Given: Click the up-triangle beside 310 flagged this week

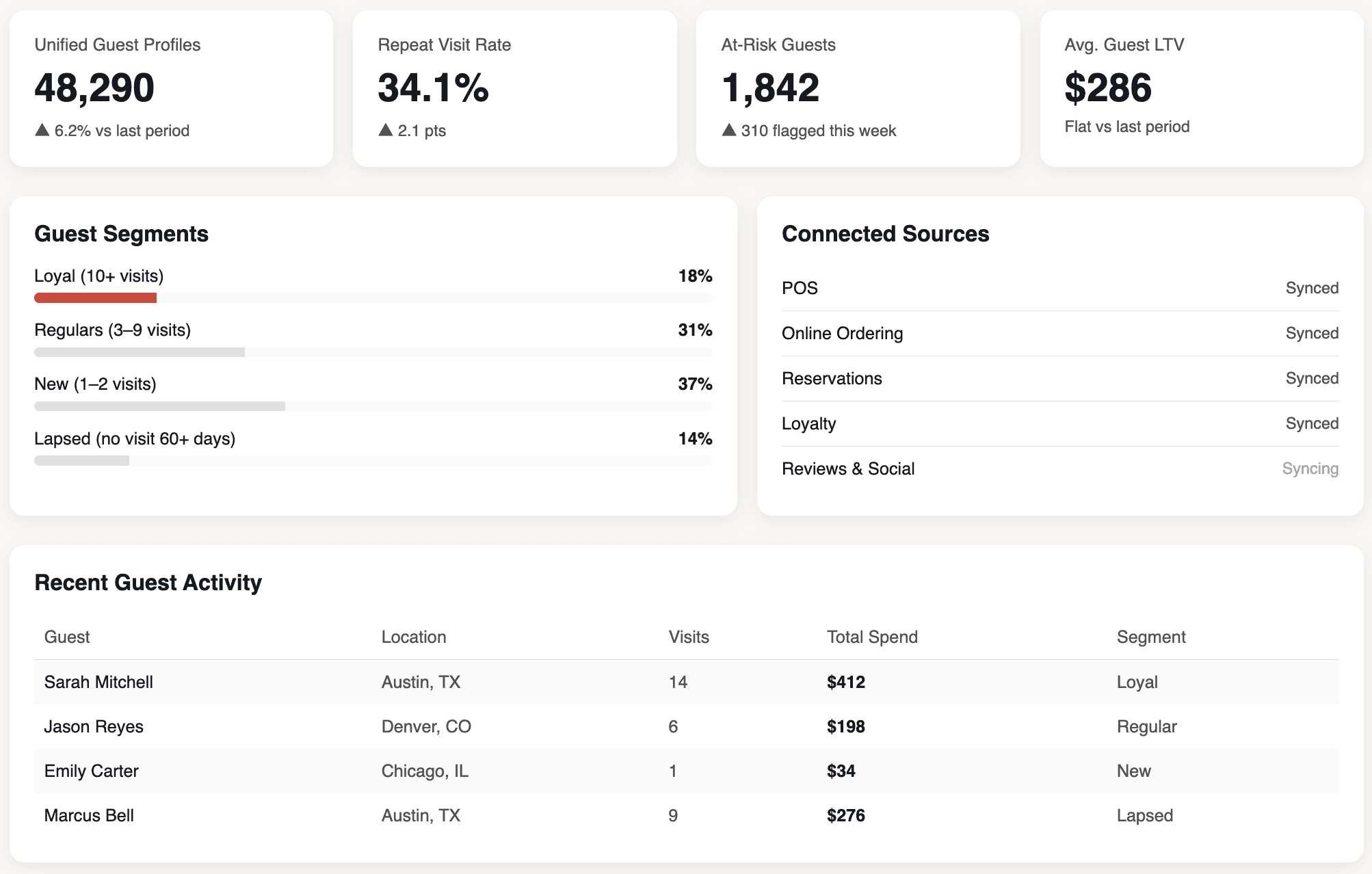Looking at the screenshot, I should coord(728,130).
